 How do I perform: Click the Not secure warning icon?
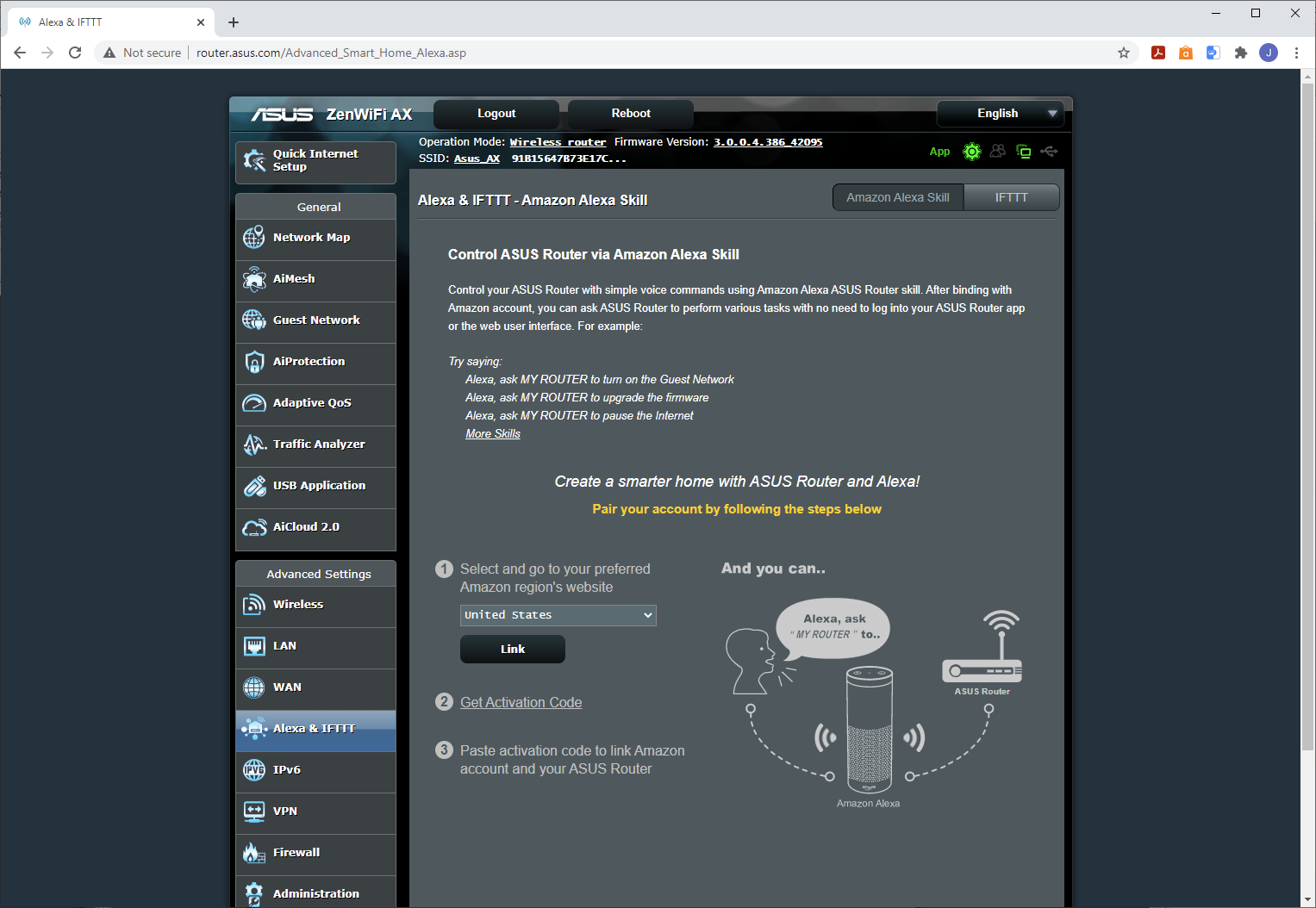[109, 53]
